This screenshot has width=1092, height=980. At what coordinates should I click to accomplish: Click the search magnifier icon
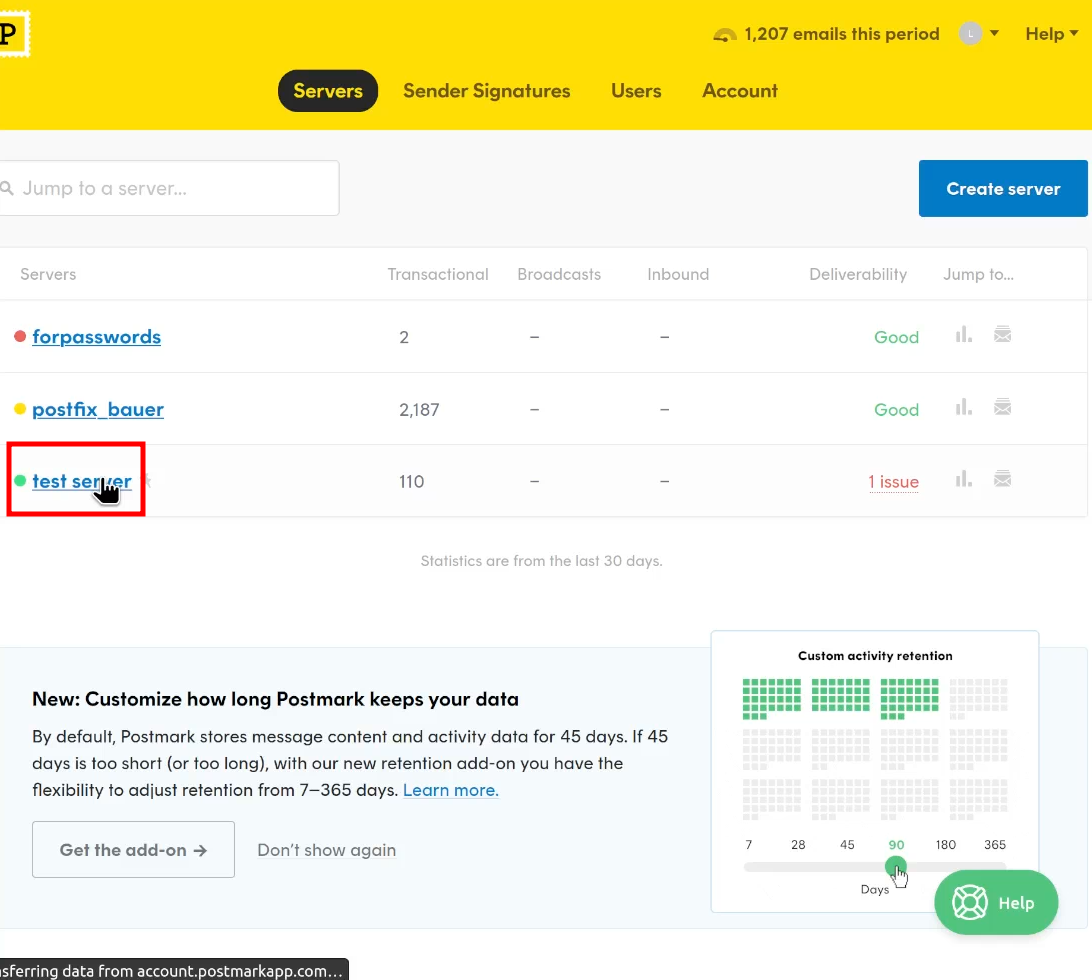(7, 188)
